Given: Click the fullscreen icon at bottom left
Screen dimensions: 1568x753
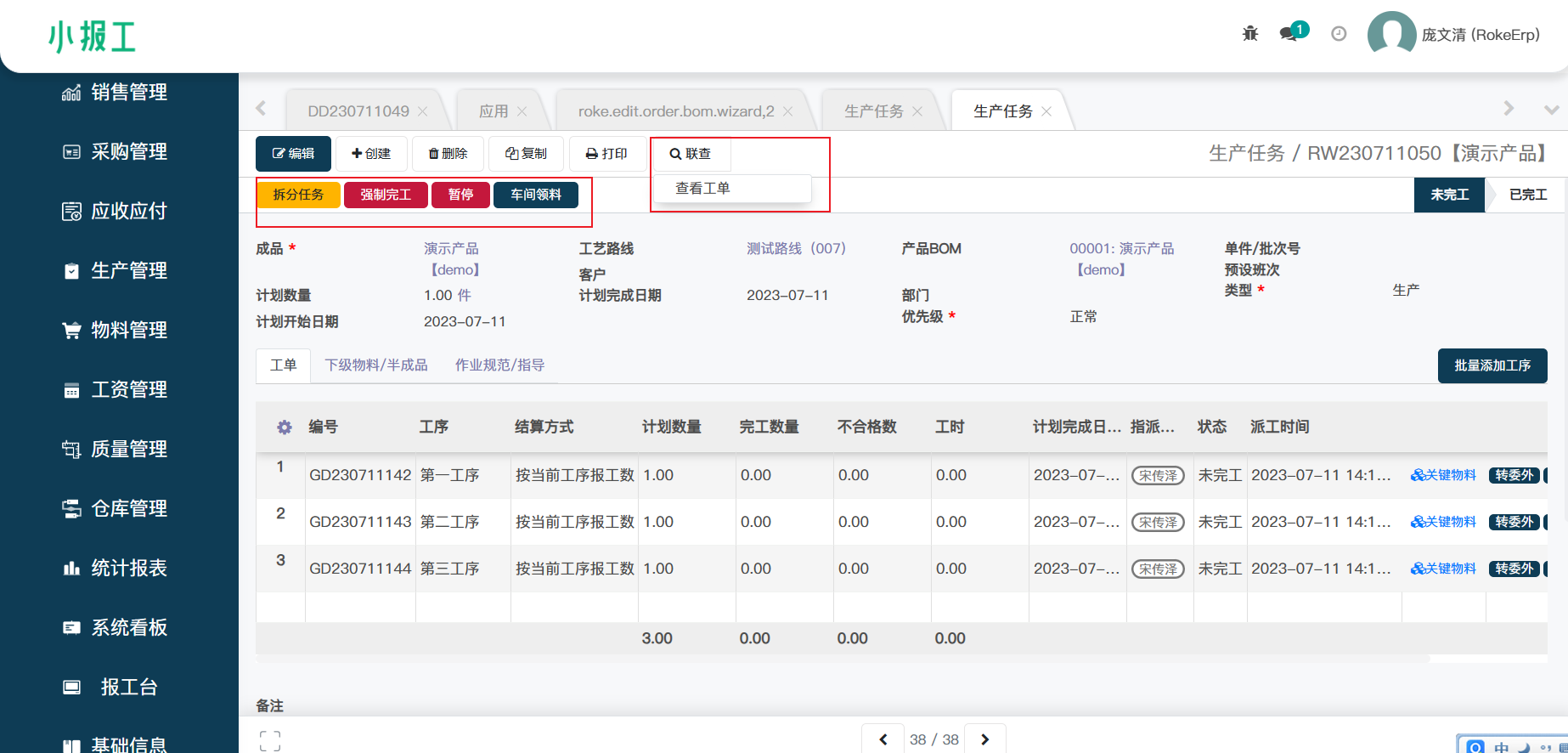Looking at the screenshot, I should click(x=270, y=740).
